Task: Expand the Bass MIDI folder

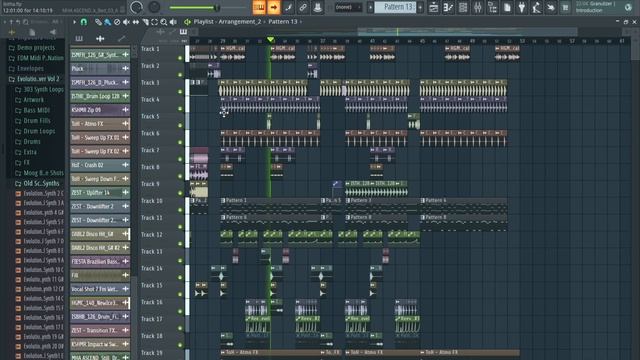Action: pos(33,110)
